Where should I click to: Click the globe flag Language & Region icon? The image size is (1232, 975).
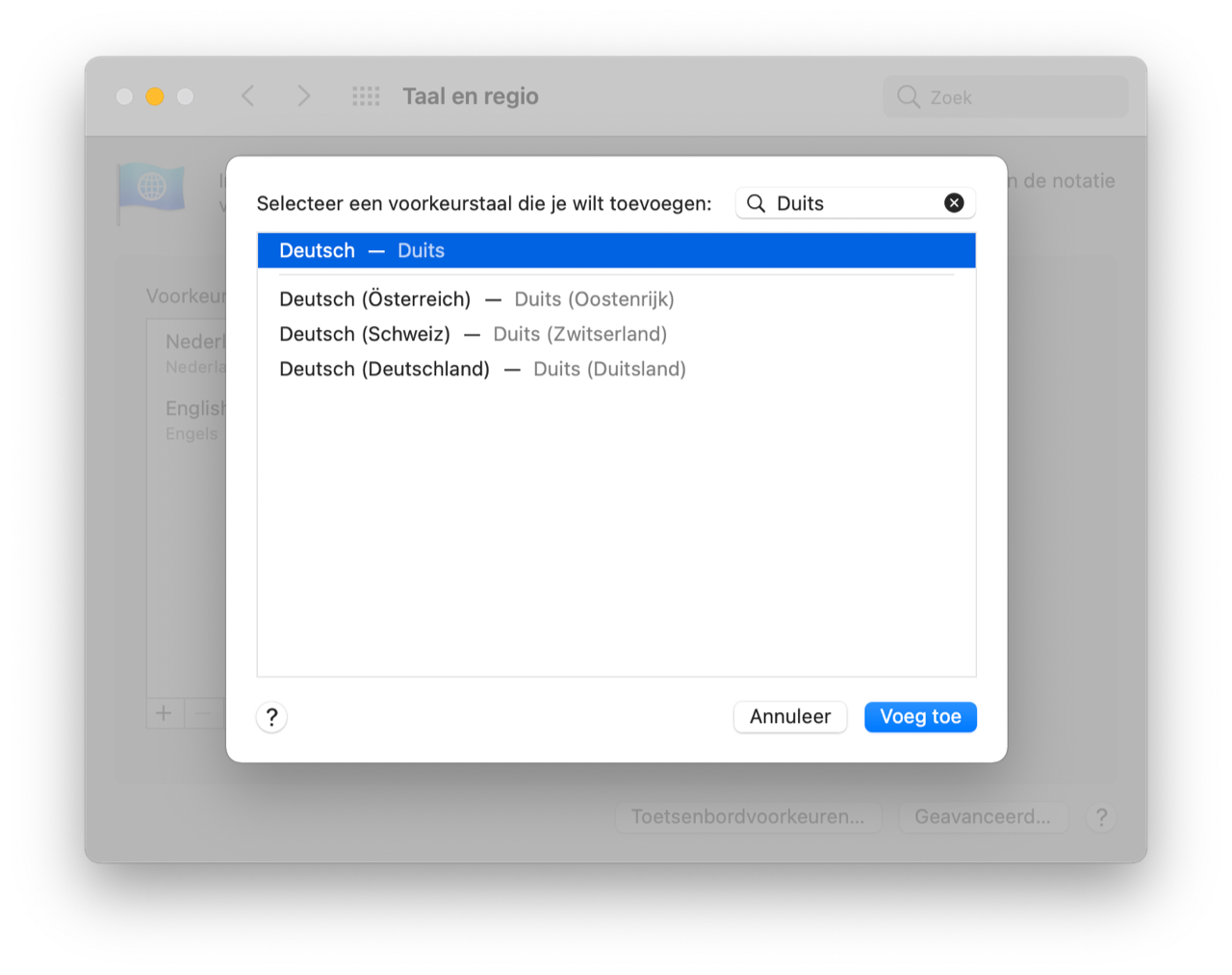[151, 189]
